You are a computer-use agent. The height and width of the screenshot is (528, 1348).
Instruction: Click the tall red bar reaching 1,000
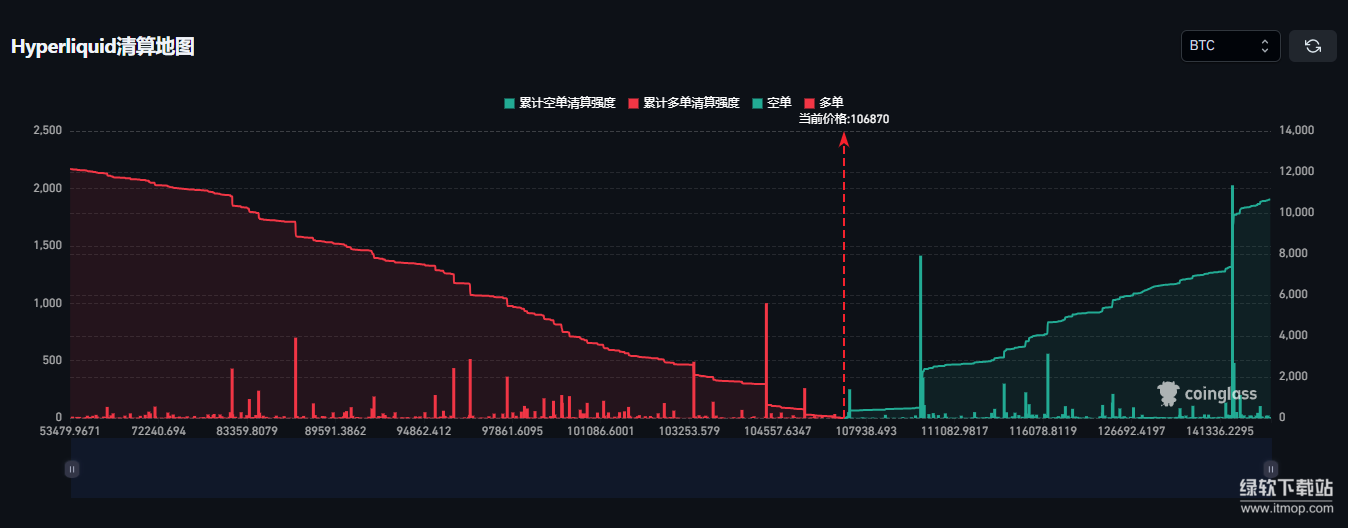point(766,360)
